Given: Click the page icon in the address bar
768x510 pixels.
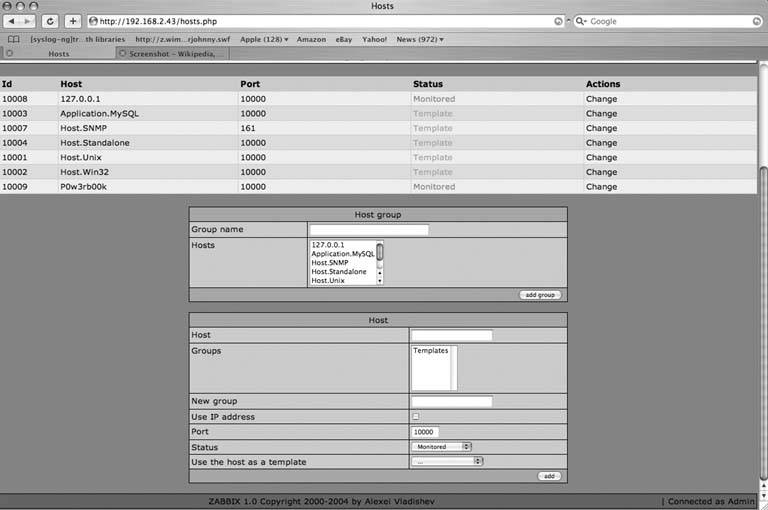Looking at the screenshot, I should coord(93,21).
